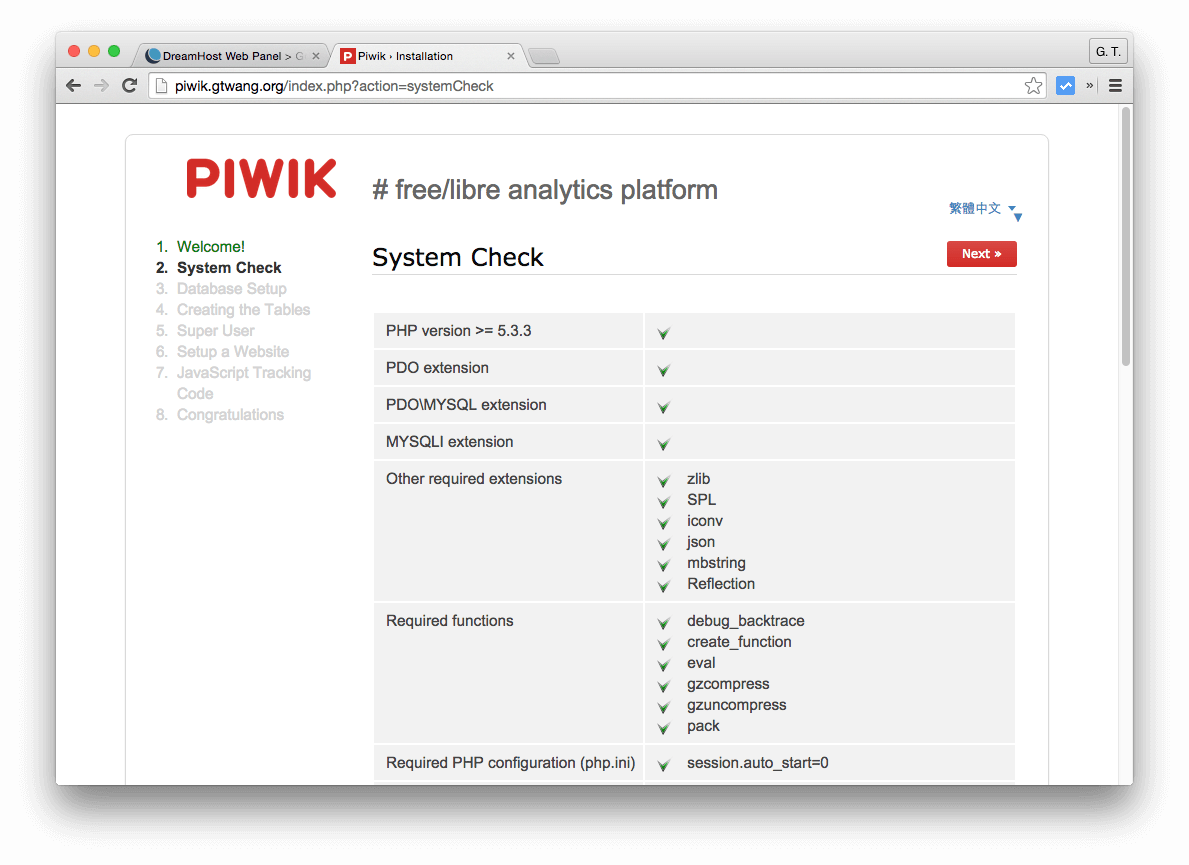Click the browser forward arrow
Screen dimensions: 1189x865
click(x=101, y=86)
